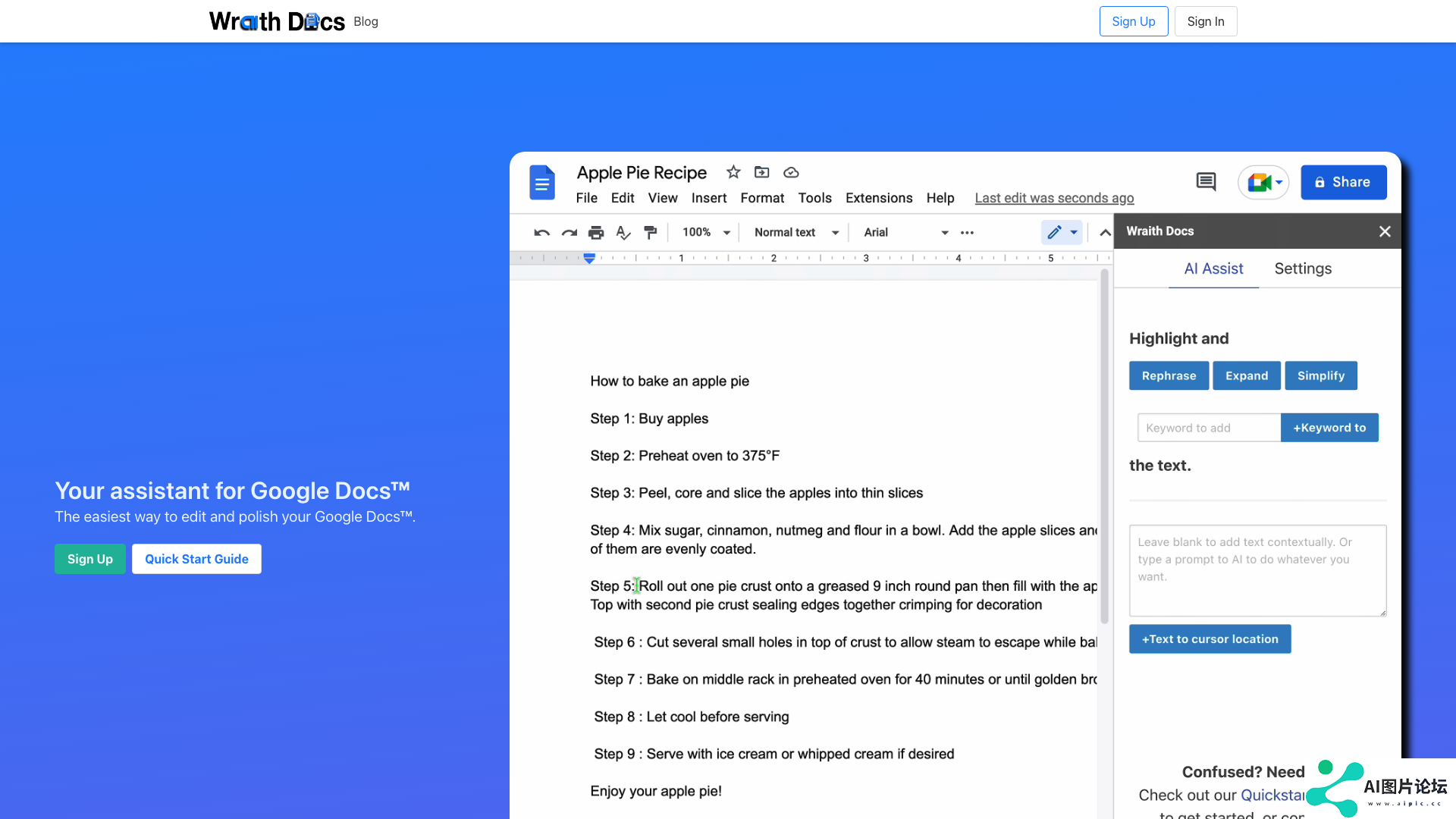The width and height of the screenshot is (1456, 819).
Task: Click the Rephrase button
Action: (1169, 376)
